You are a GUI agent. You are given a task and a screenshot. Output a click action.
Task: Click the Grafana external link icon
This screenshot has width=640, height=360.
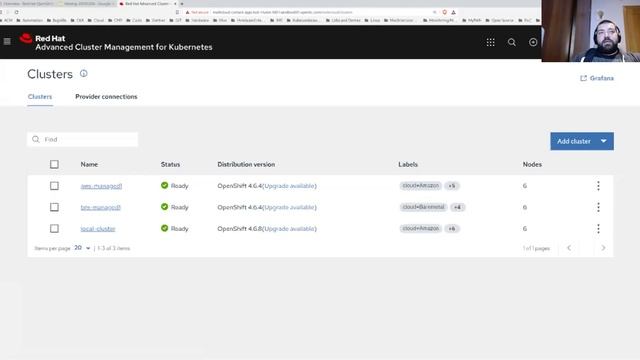tap(583, 78)
